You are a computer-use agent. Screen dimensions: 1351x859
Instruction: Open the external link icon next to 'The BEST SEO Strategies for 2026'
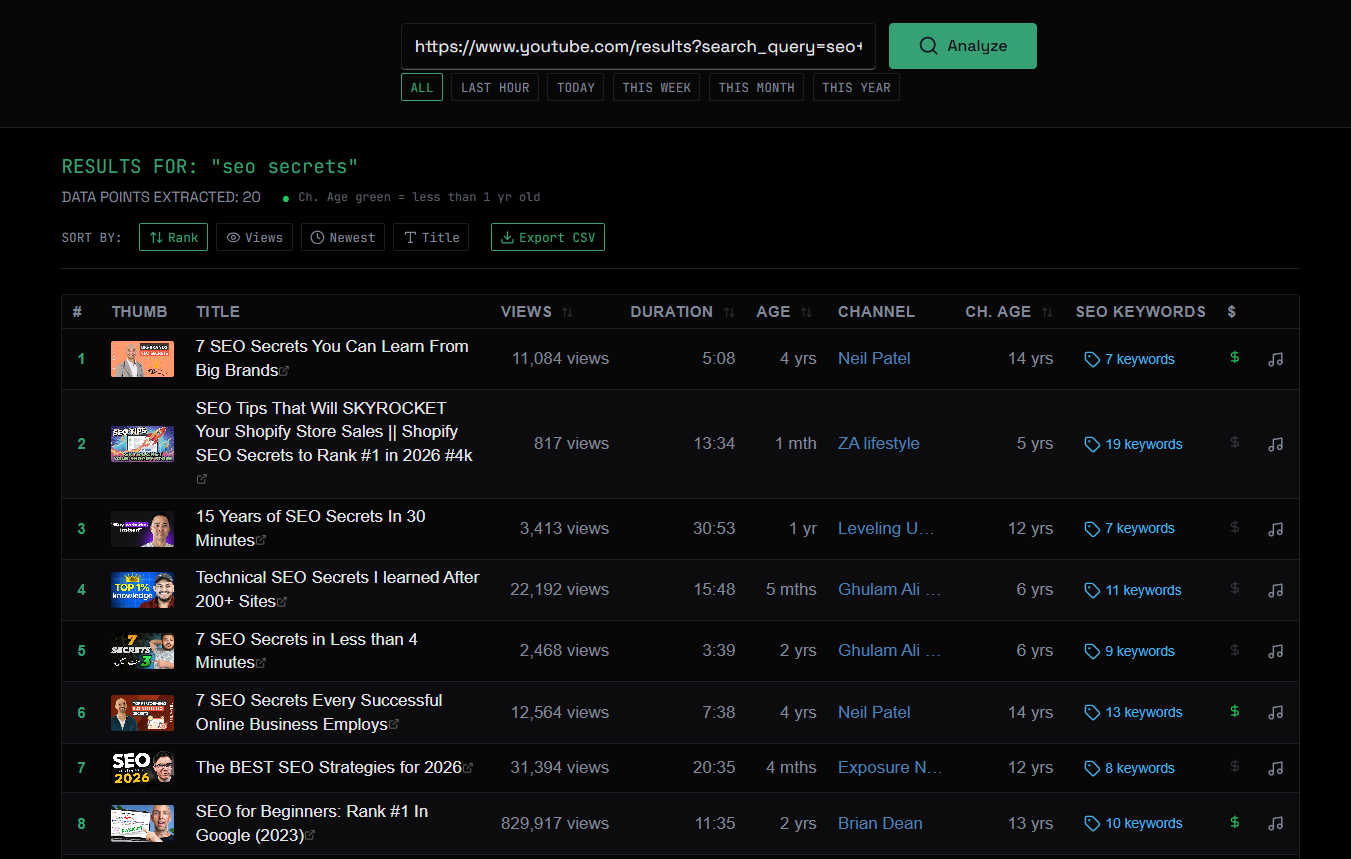point(467,766)
